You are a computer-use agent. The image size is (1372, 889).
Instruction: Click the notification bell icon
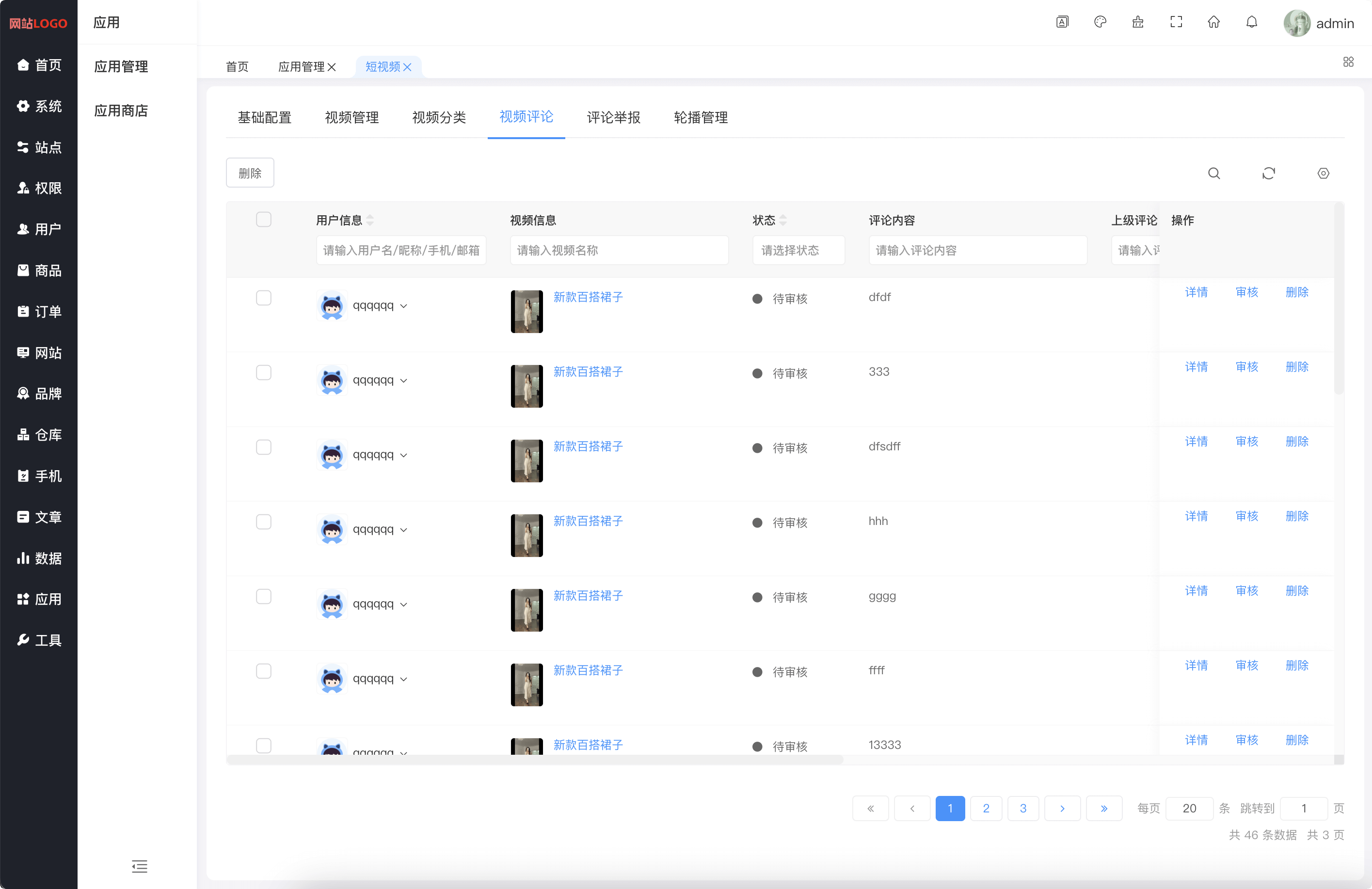(x=1251, y=22)
